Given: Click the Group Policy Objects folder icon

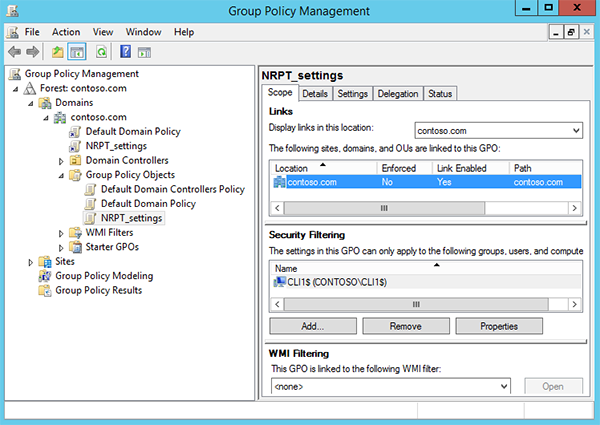Looking at the screenshot, I should (x=75, y=175).
